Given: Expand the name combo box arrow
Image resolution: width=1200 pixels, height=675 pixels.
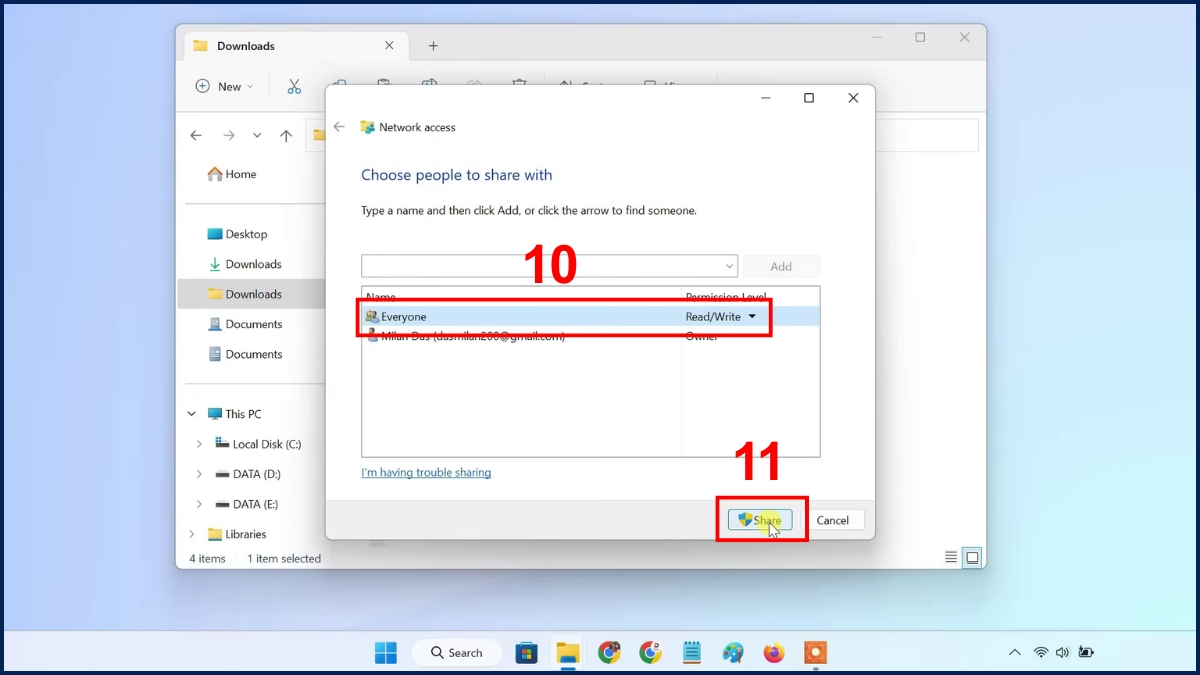Looking at the screenshot, I should [x=728, y=266].
